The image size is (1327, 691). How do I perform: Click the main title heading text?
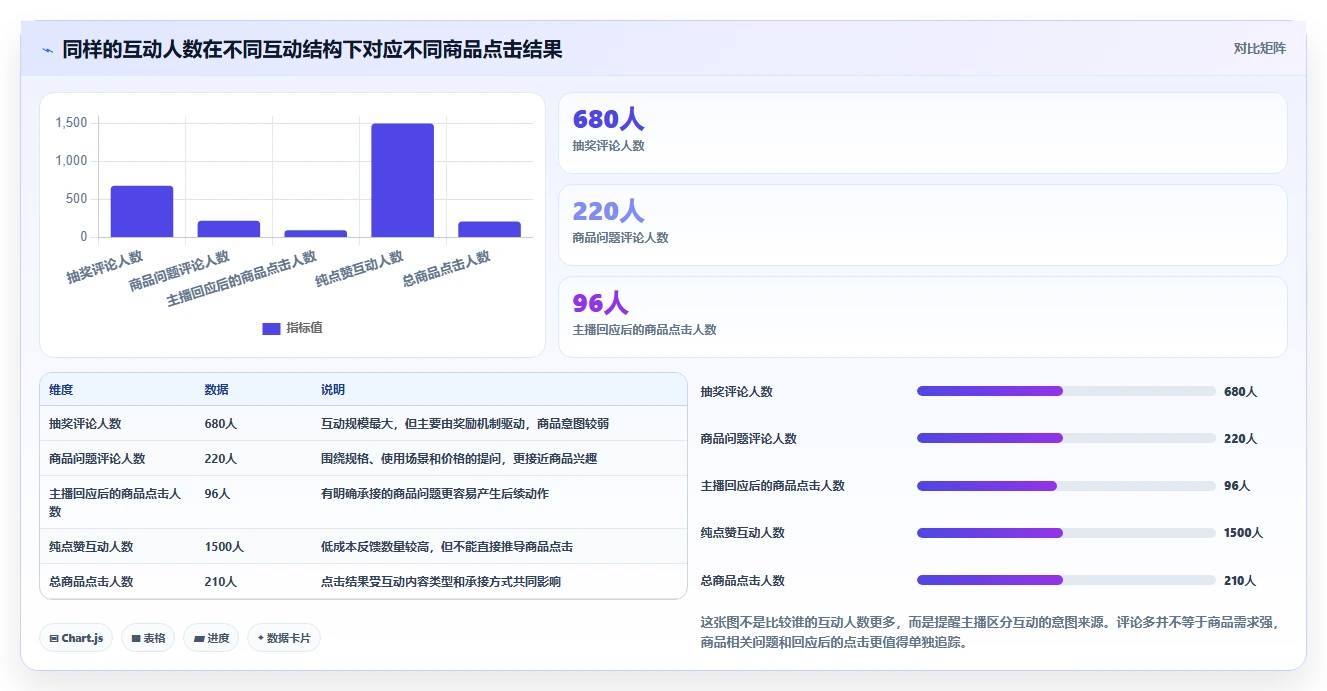(x=312, y=49)
